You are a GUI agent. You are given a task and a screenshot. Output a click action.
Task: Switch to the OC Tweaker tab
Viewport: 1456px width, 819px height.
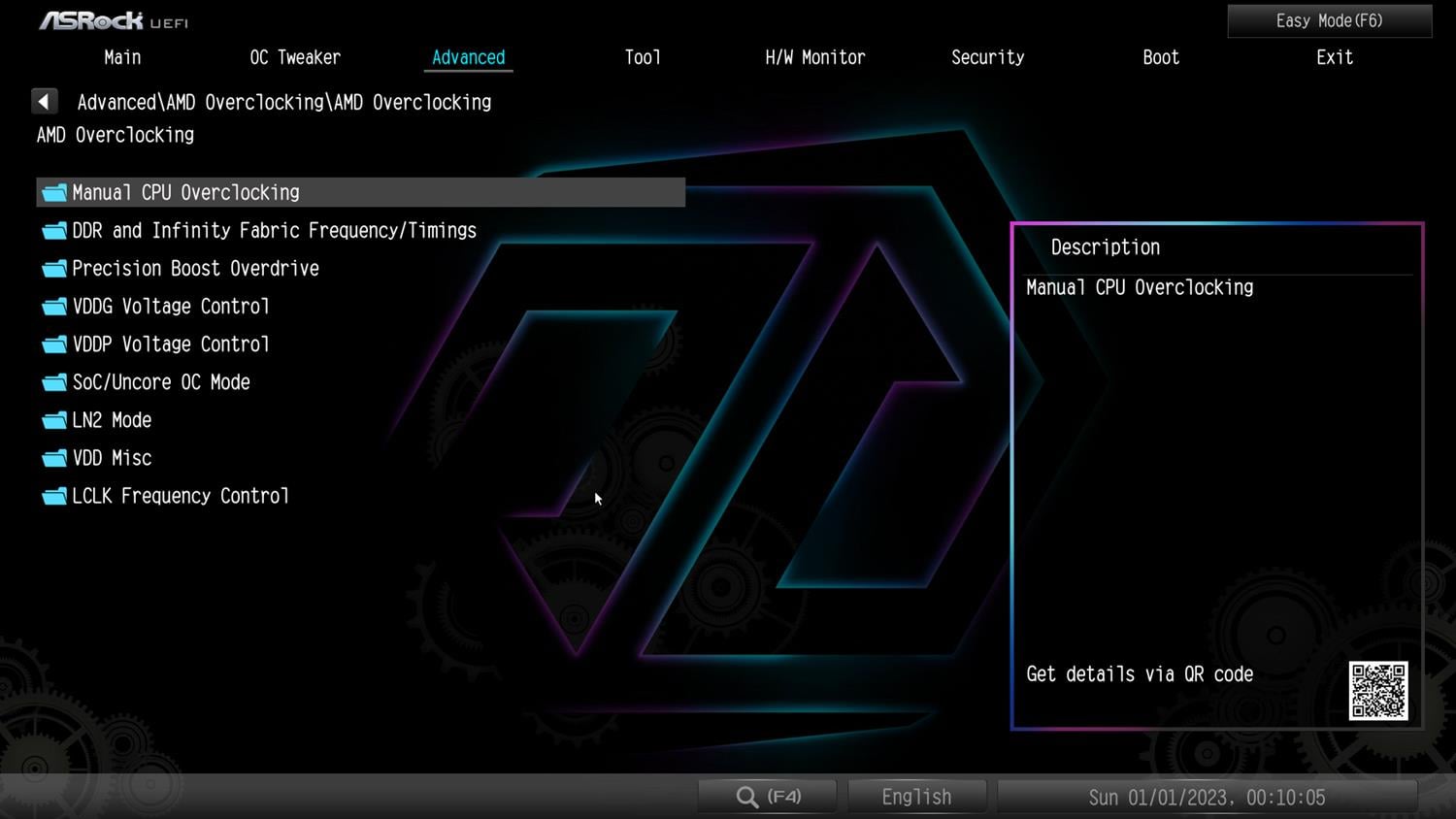(x=295, y=57)
